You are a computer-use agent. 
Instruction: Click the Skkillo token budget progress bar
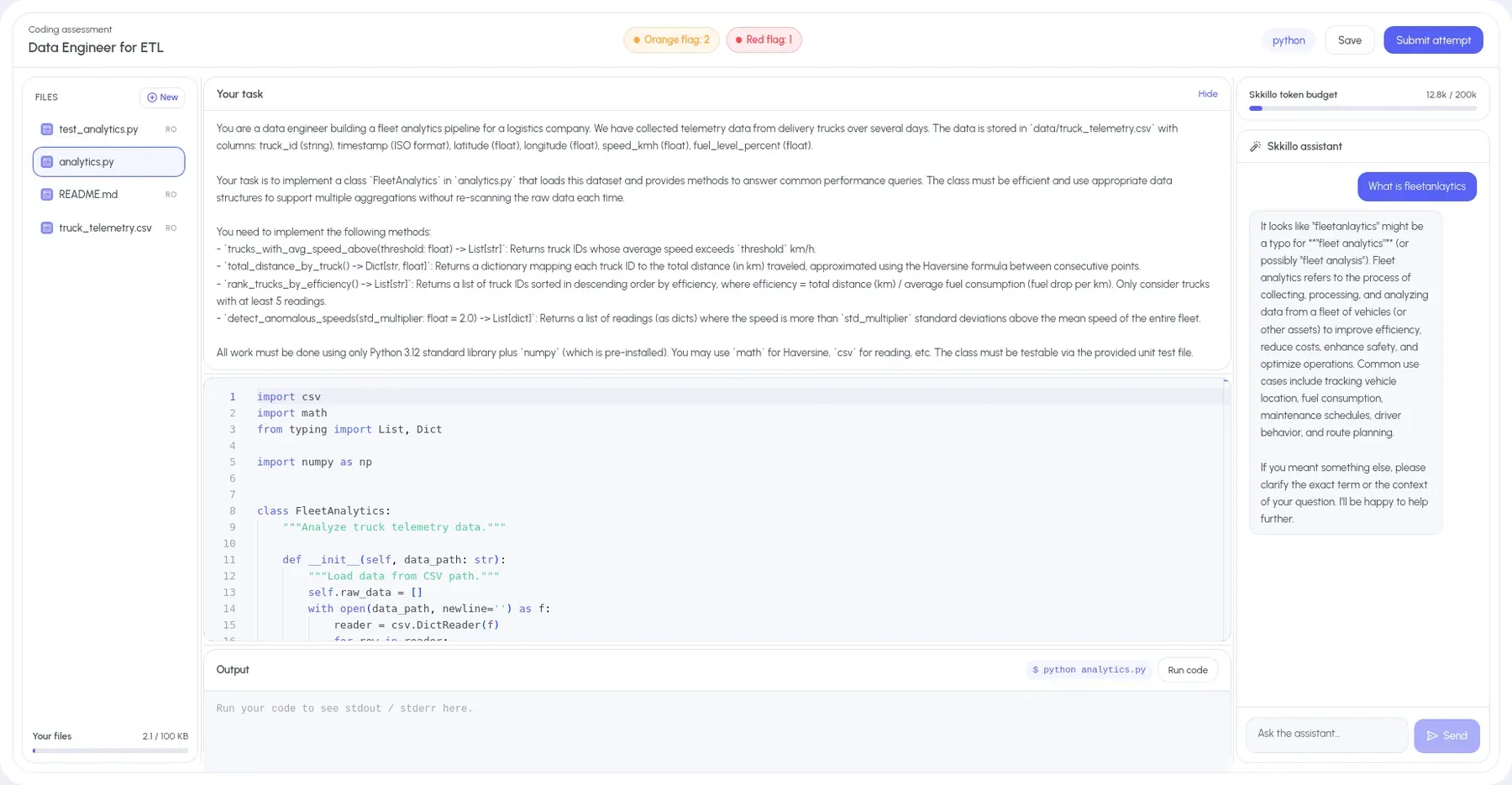[1362, 108]
